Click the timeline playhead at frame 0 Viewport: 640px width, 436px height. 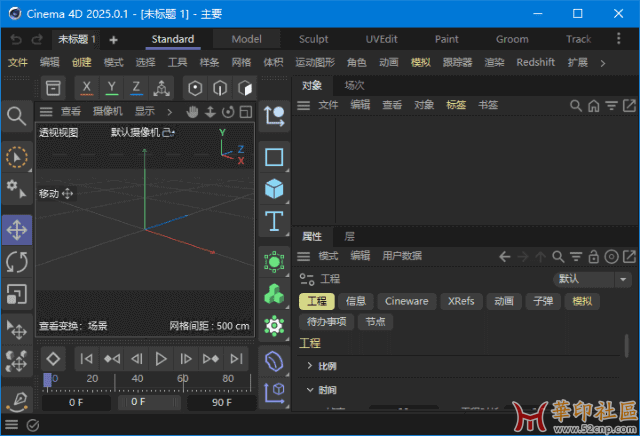[47, 380]
